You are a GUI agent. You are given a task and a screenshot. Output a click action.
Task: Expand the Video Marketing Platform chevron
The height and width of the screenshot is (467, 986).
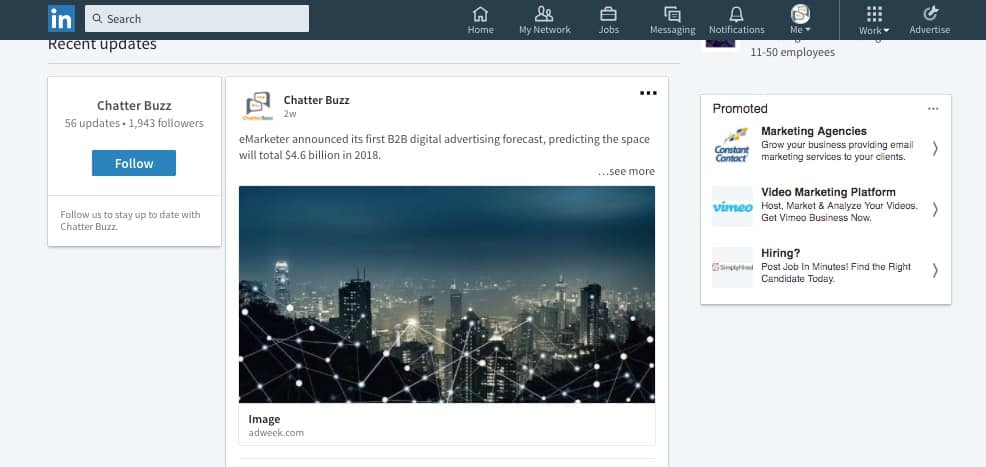pyautogui.click(x=935, y=209)
